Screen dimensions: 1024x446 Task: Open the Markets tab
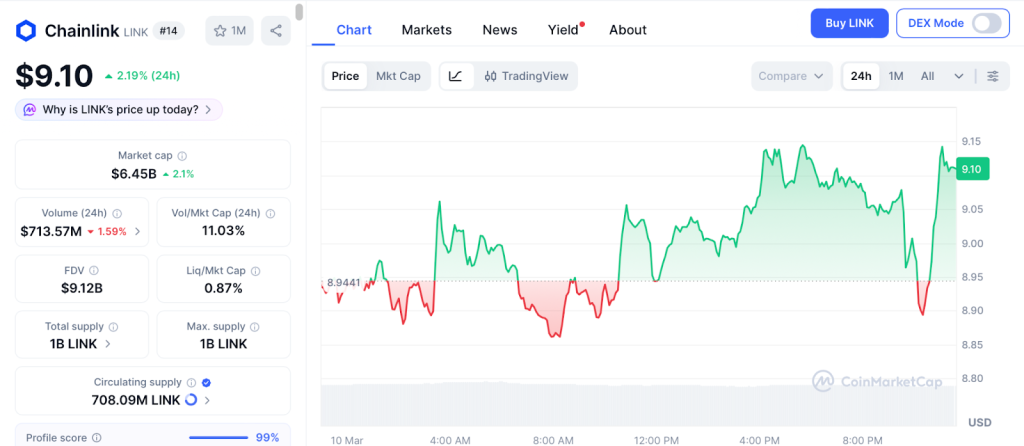click(426, 30)
